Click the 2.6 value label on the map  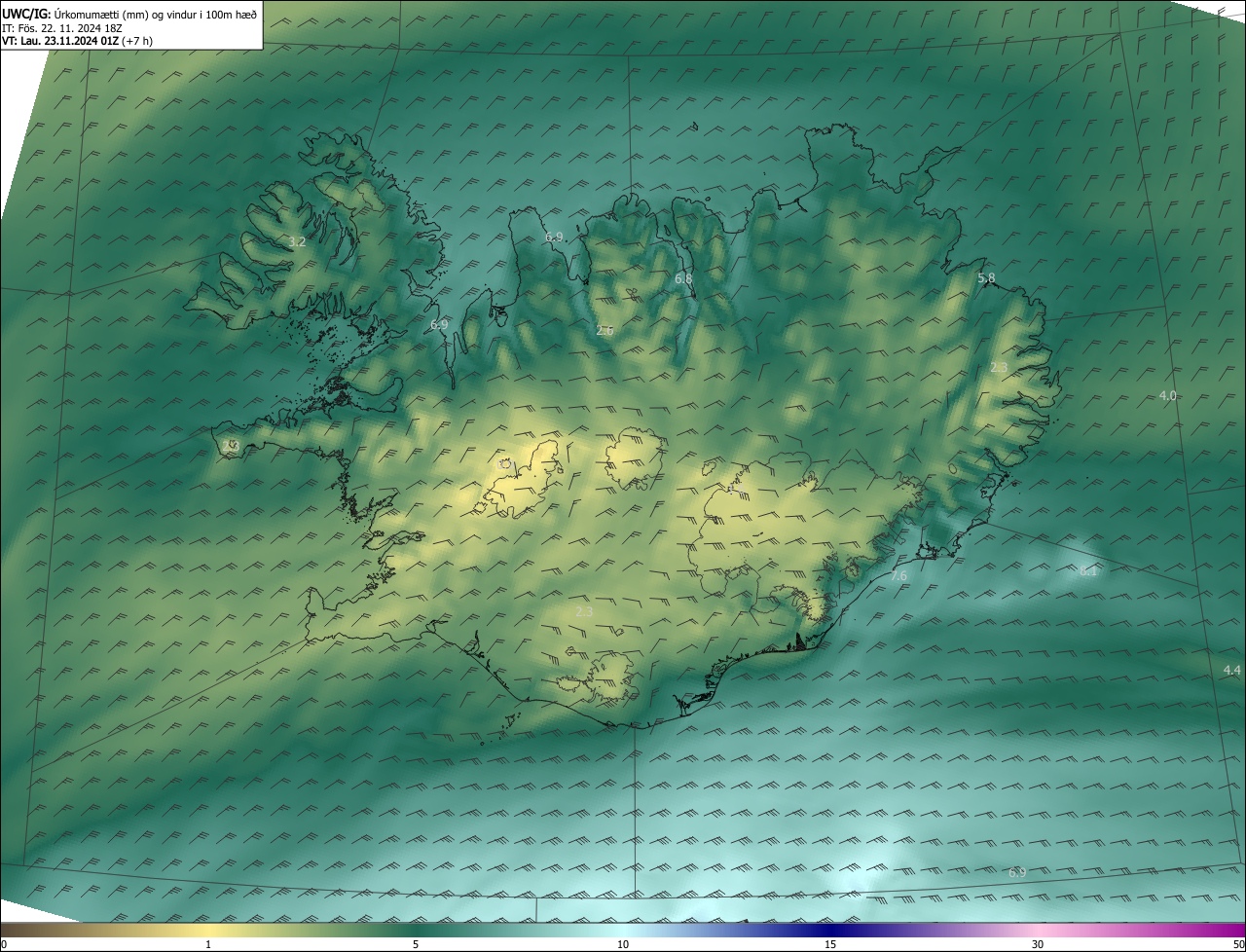(x=605, y=330)
